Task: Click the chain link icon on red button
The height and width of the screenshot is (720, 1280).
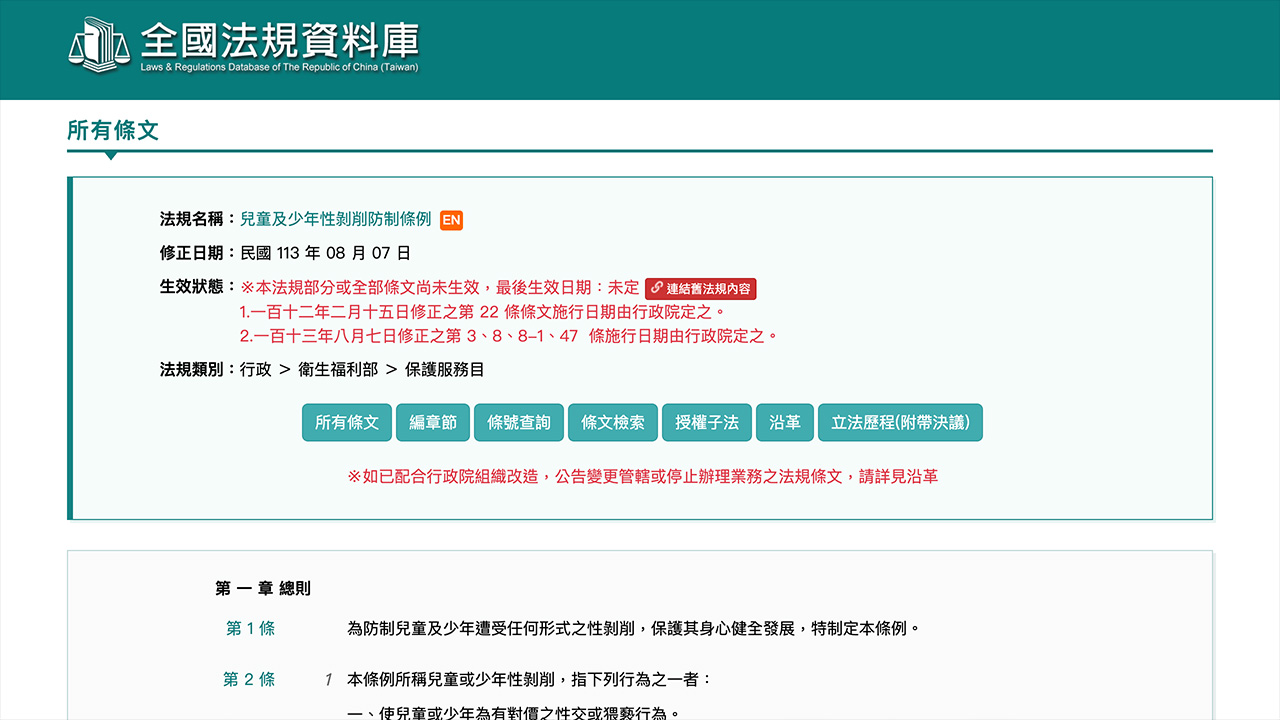Action: [x=656, y=289]
